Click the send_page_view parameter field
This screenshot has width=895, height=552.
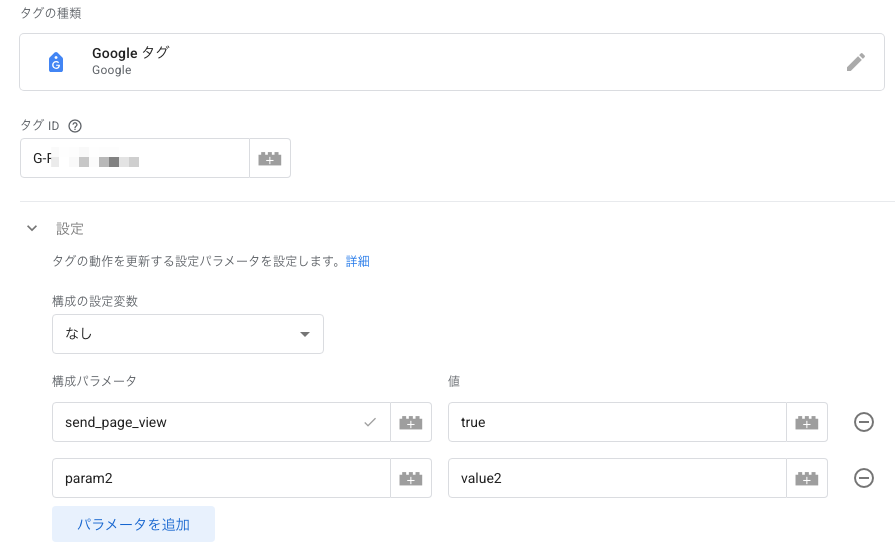point(221,422)
